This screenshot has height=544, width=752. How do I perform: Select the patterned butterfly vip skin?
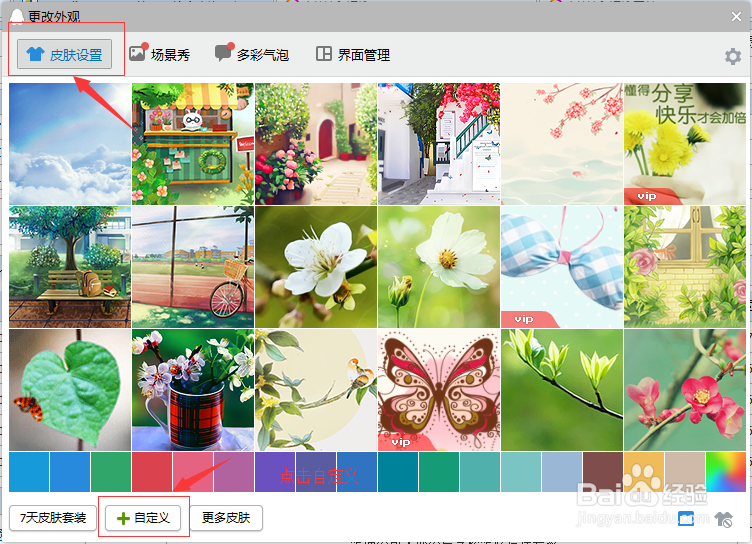click(x=439, y=390)
